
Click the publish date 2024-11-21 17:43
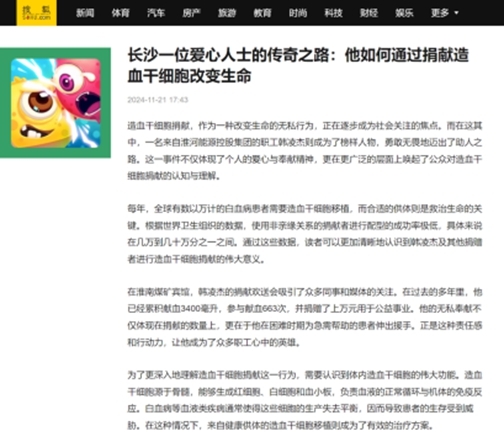158,100
